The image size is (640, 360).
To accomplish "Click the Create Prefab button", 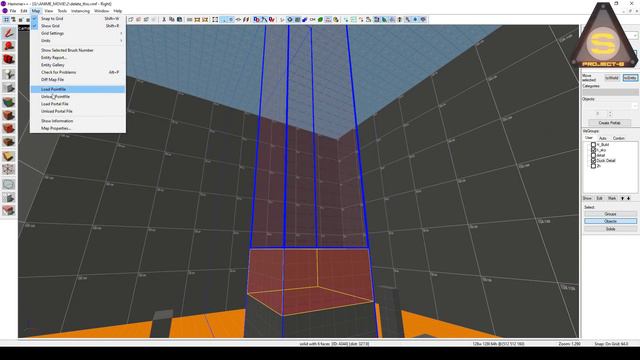I will [609, 123].
